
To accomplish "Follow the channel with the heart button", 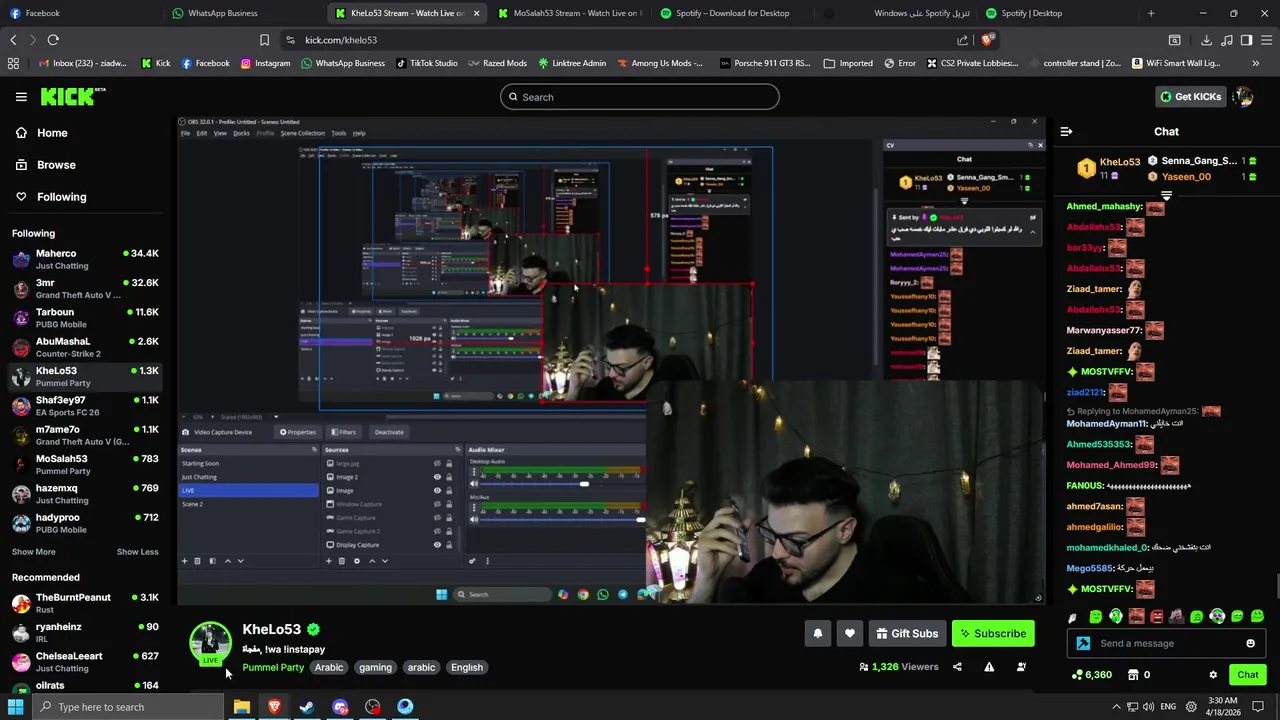I will (x=850, y=633).
